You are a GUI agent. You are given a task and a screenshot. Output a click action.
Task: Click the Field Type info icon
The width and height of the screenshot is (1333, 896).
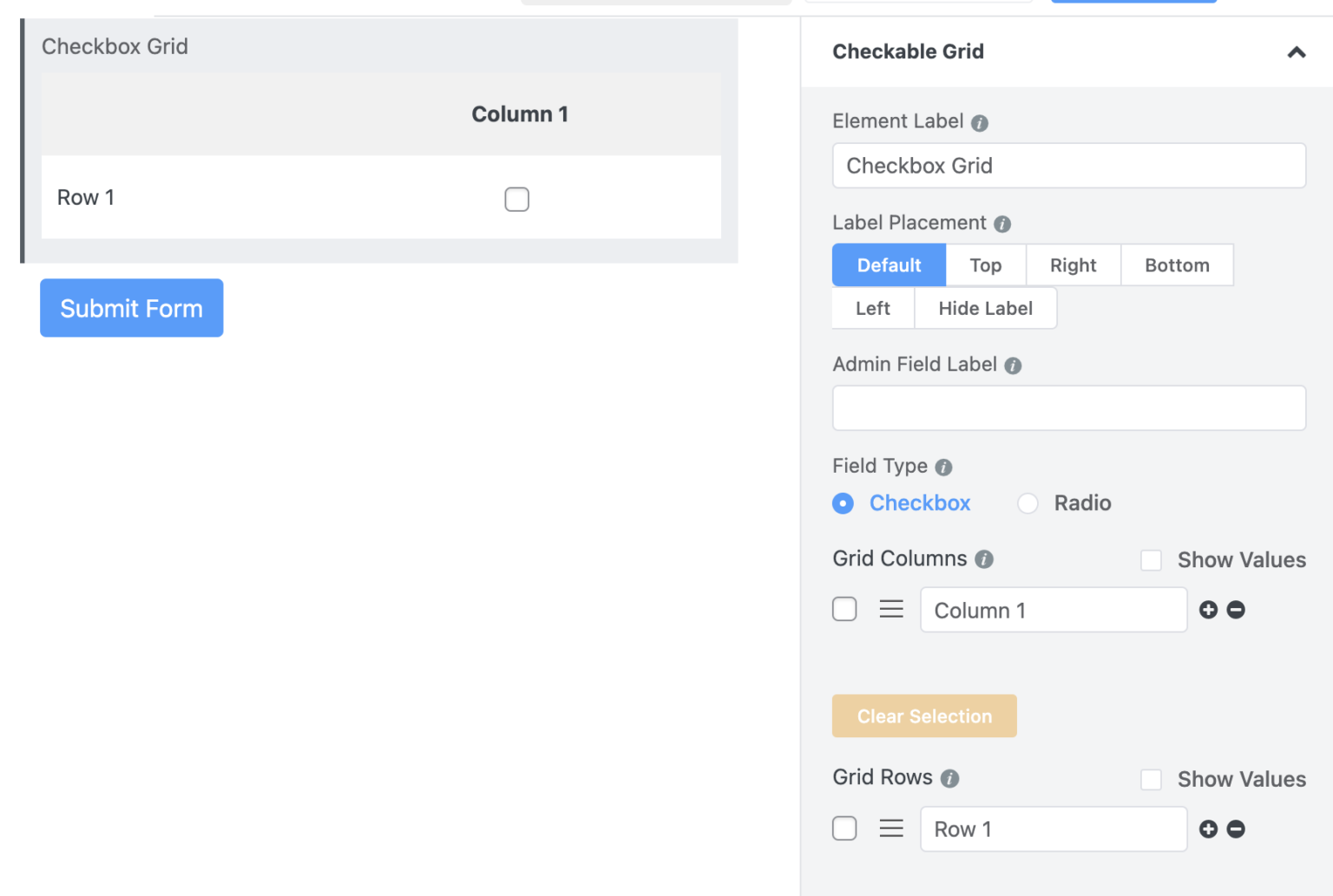point(943,467)
